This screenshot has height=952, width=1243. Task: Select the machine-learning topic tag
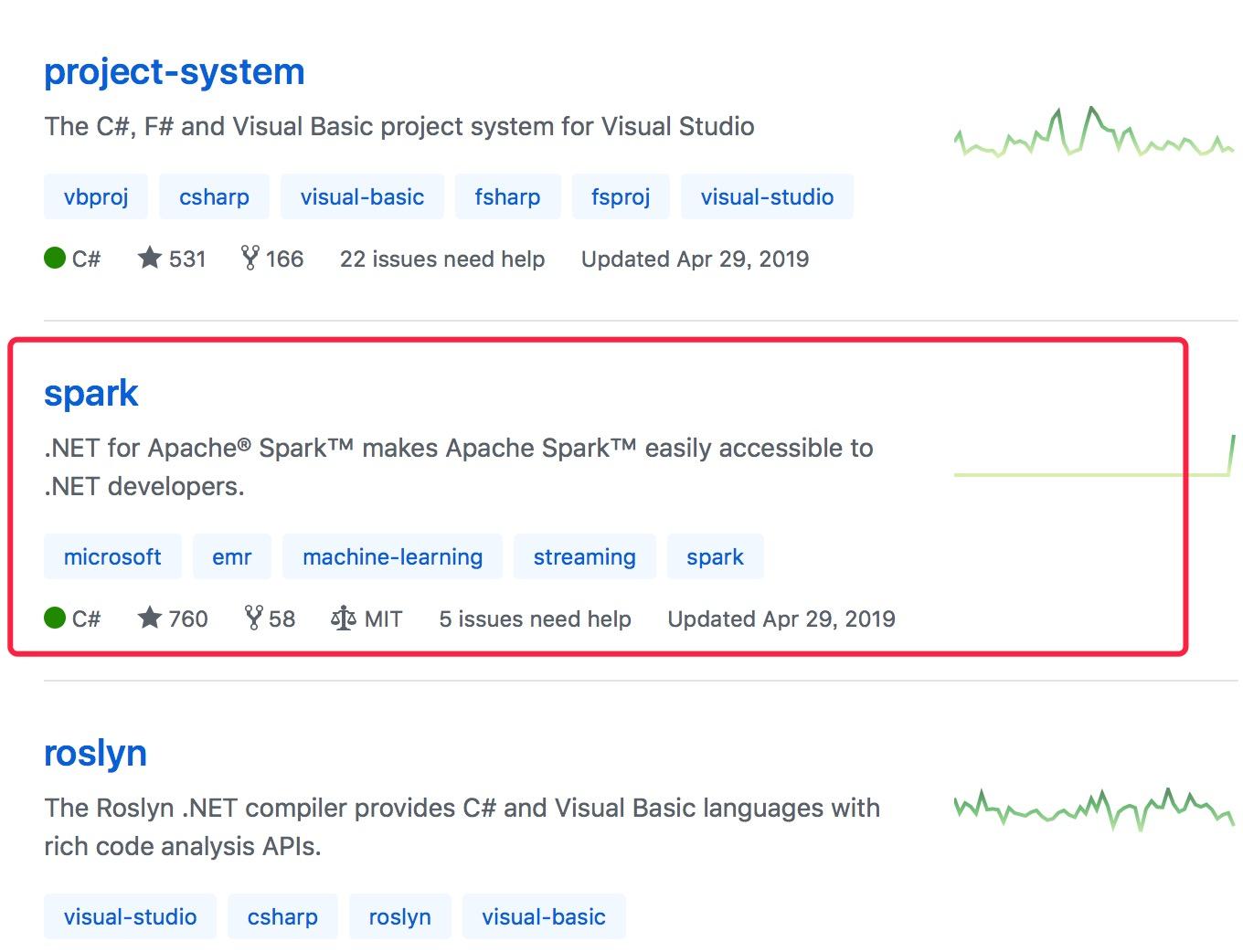392,556
